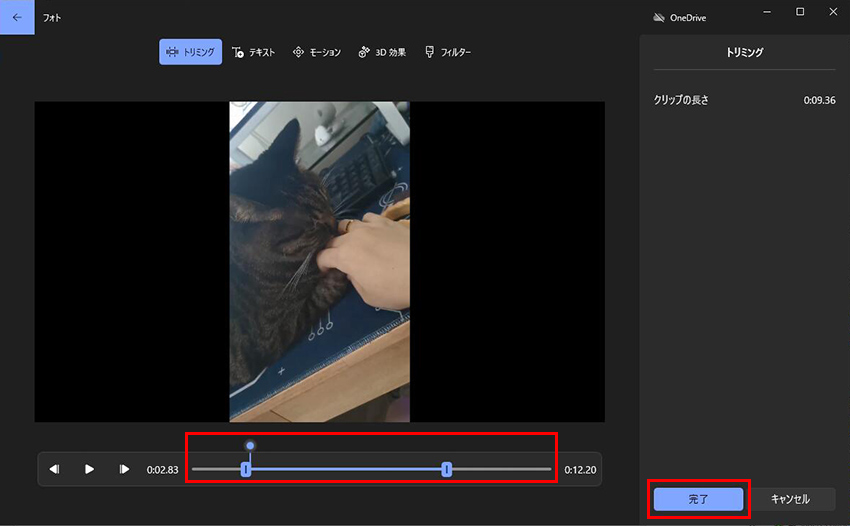
Task: Open the テキスト tool
Action: [x=254, y=52]
